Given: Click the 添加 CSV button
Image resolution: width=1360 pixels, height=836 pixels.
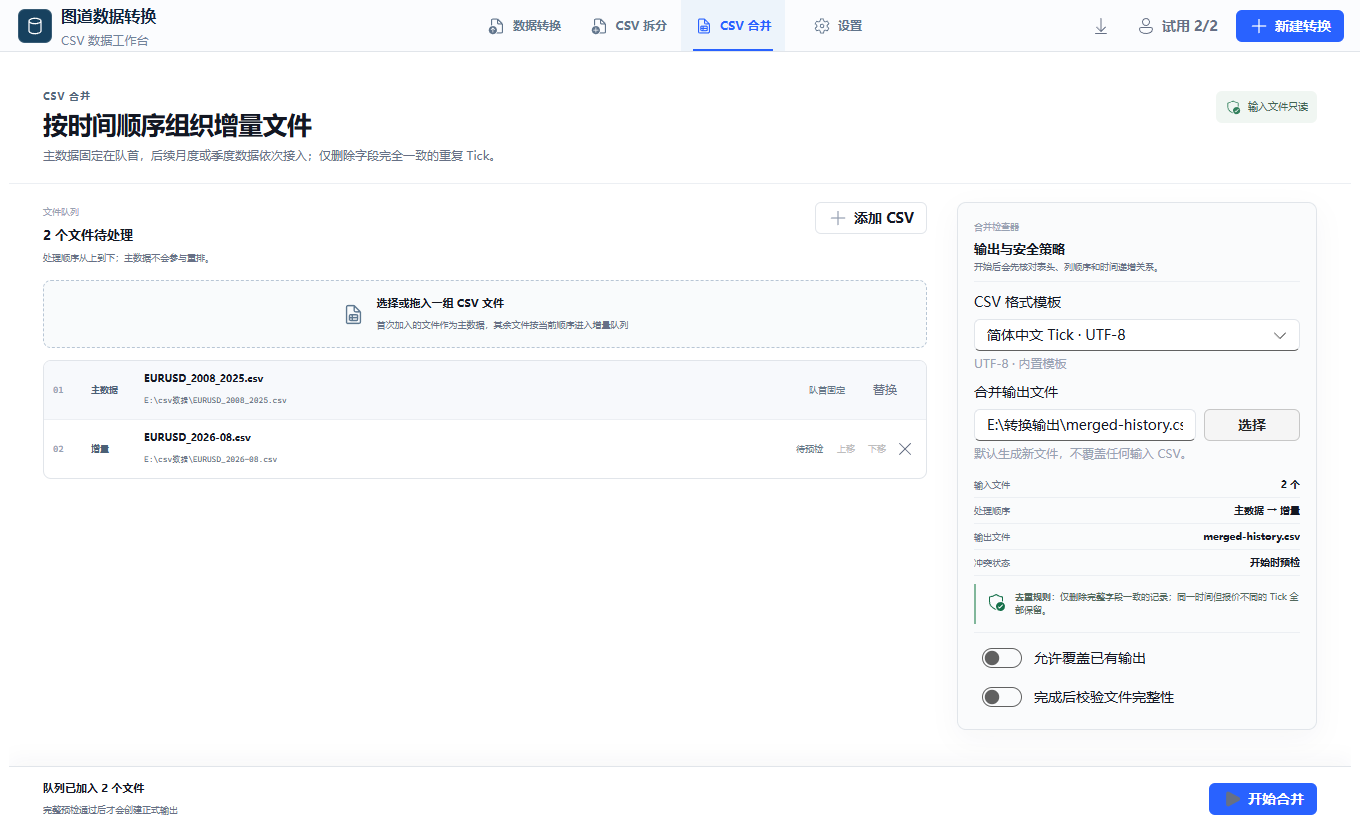Looking at the screenshot, I should (871, 218).
